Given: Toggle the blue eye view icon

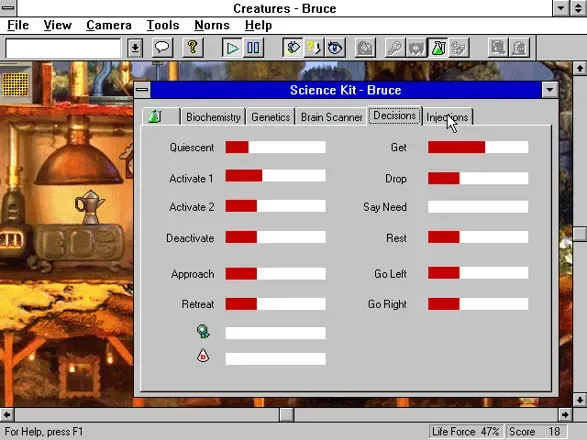Looking at the screenshot, I should [x=335, y=48].
